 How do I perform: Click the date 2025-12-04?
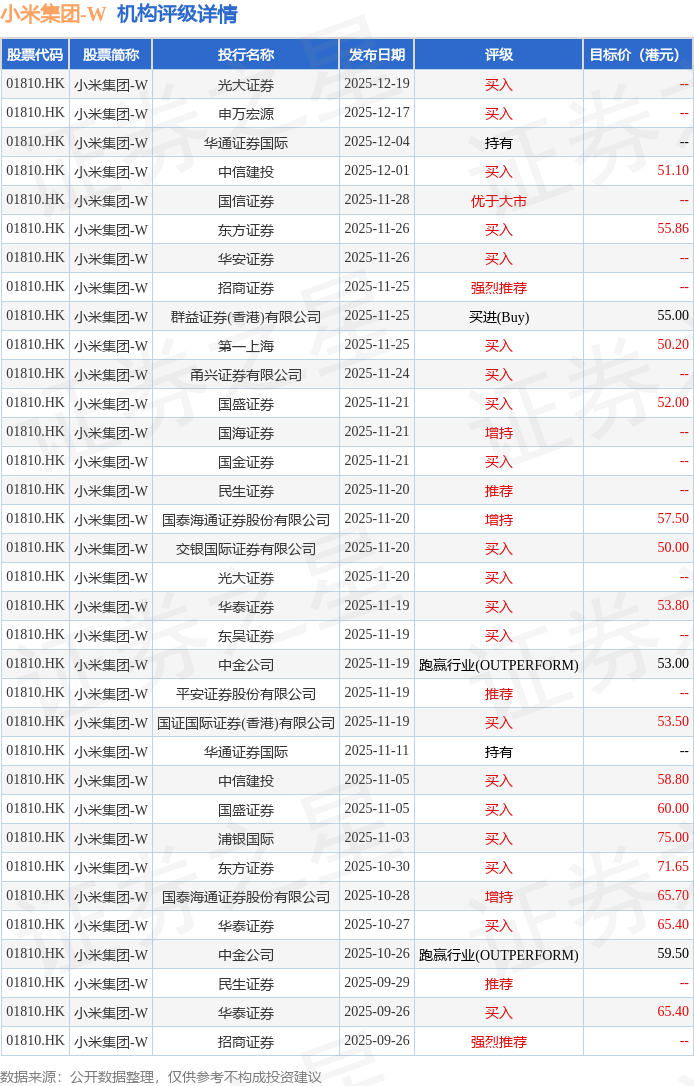point(377,142)
